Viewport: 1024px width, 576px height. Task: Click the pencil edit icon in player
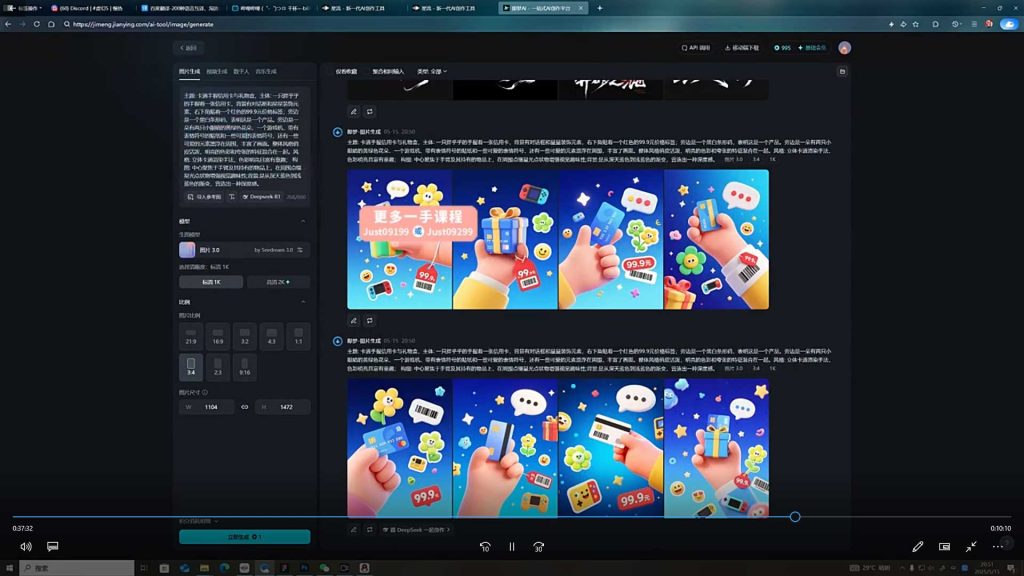(x=918, y=547)
